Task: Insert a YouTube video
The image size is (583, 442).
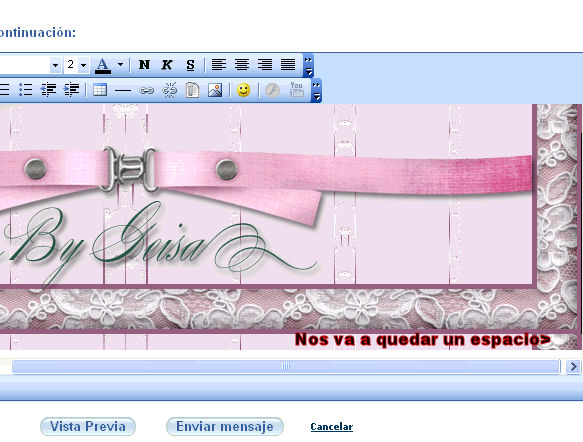Action: pos(296,90)
